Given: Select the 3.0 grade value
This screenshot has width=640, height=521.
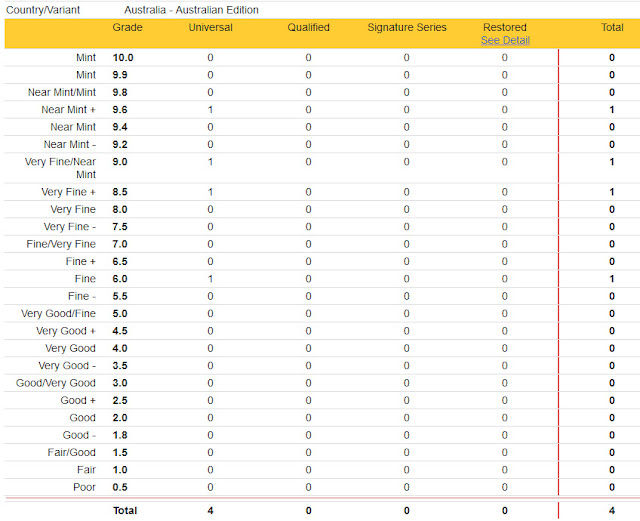Looking at the screenshot, I should tap(120, 383).
